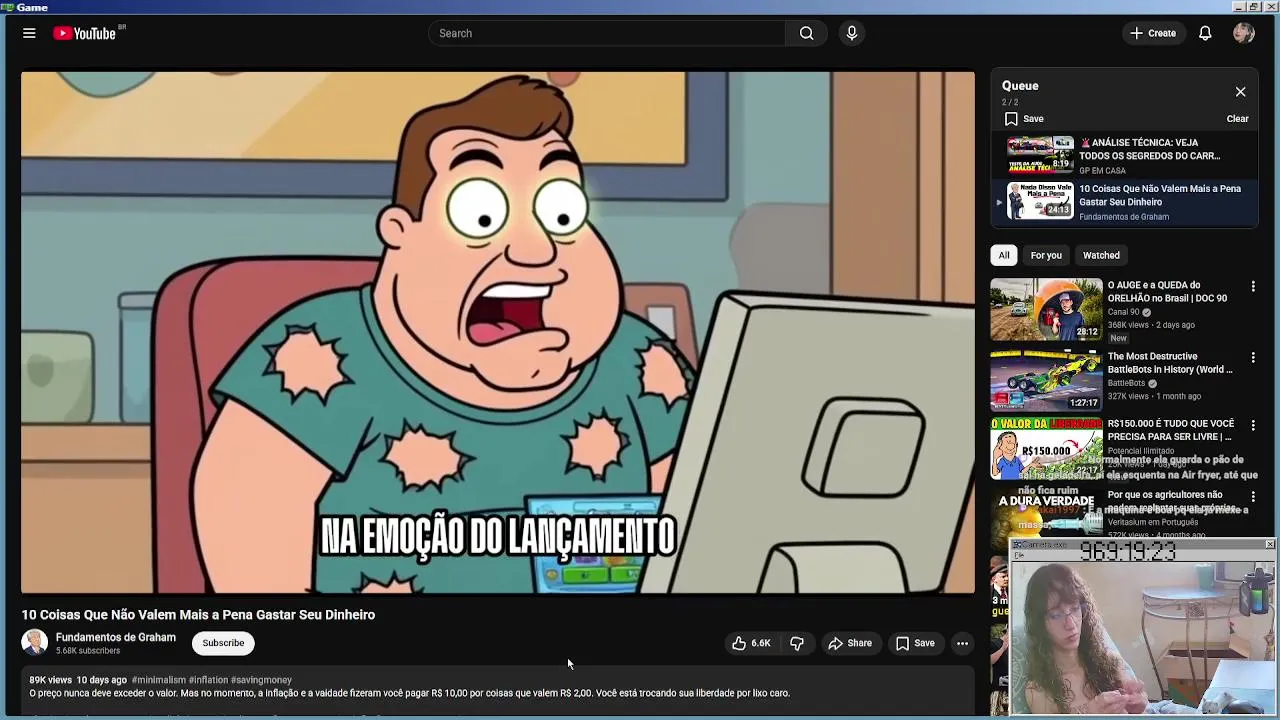Open the YouTube hamburger guide menu
Screen dimensions: 1280x720
point(29,33)
